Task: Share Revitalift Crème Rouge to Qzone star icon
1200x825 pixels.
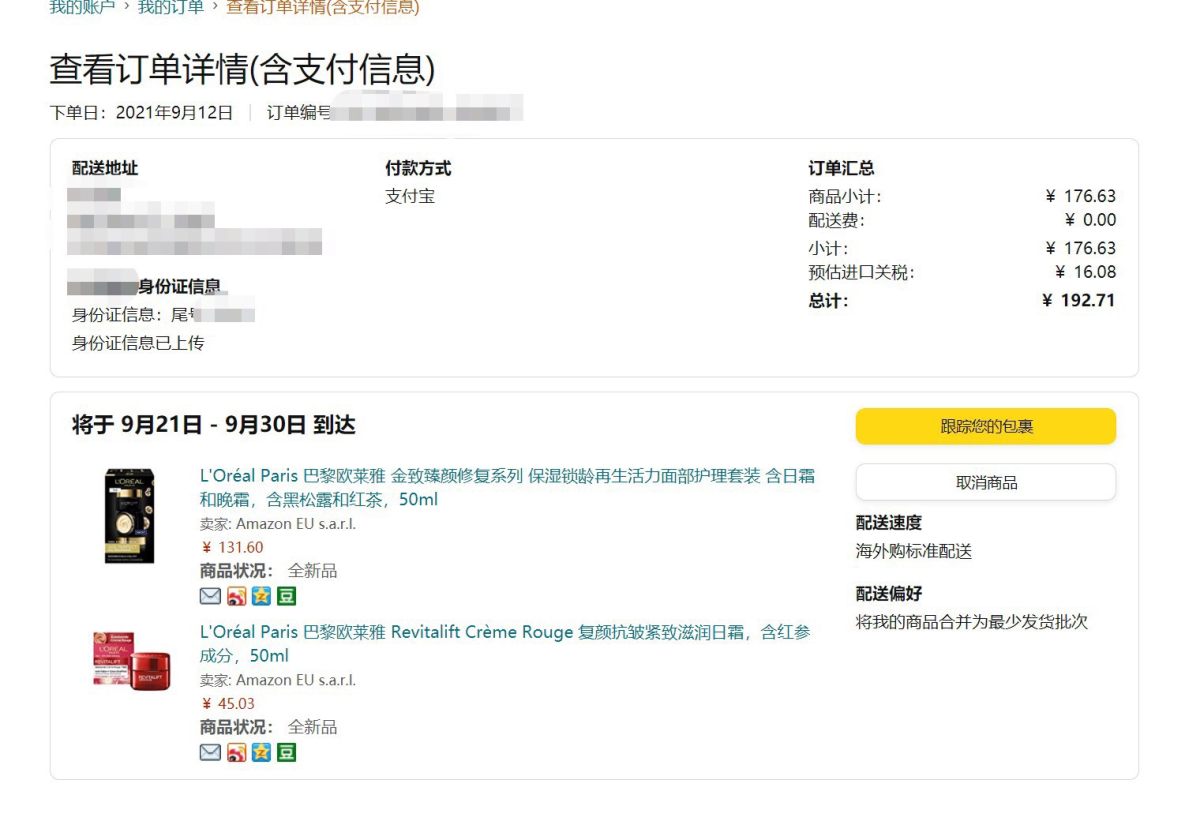Action: (x=261, y=752)
